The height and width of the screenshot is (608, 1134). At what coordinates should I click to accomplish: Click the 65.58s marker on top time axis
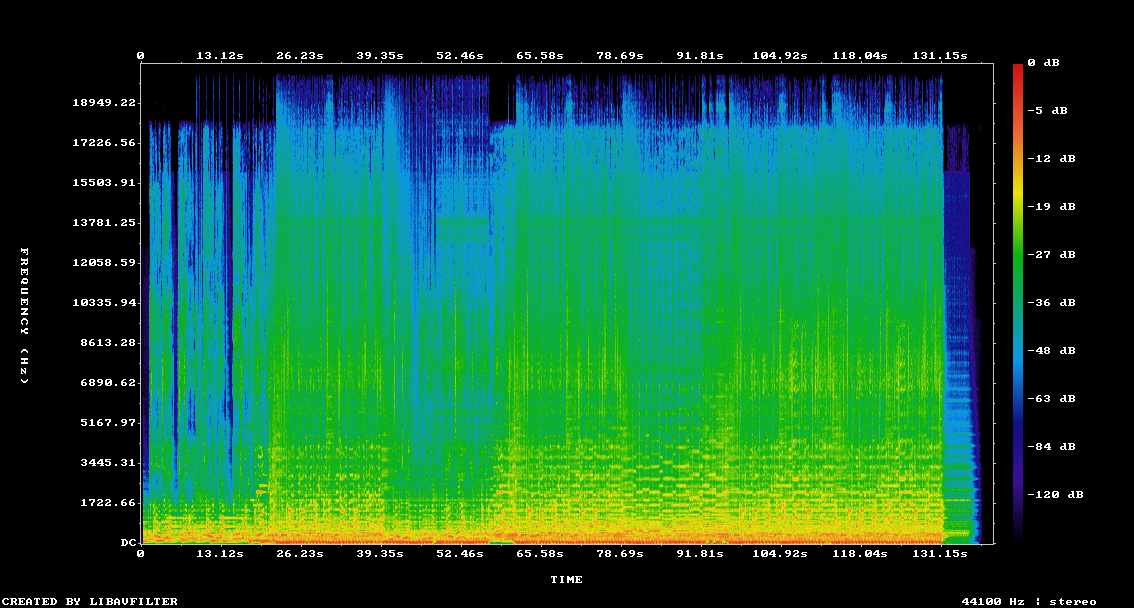[539, 56]
